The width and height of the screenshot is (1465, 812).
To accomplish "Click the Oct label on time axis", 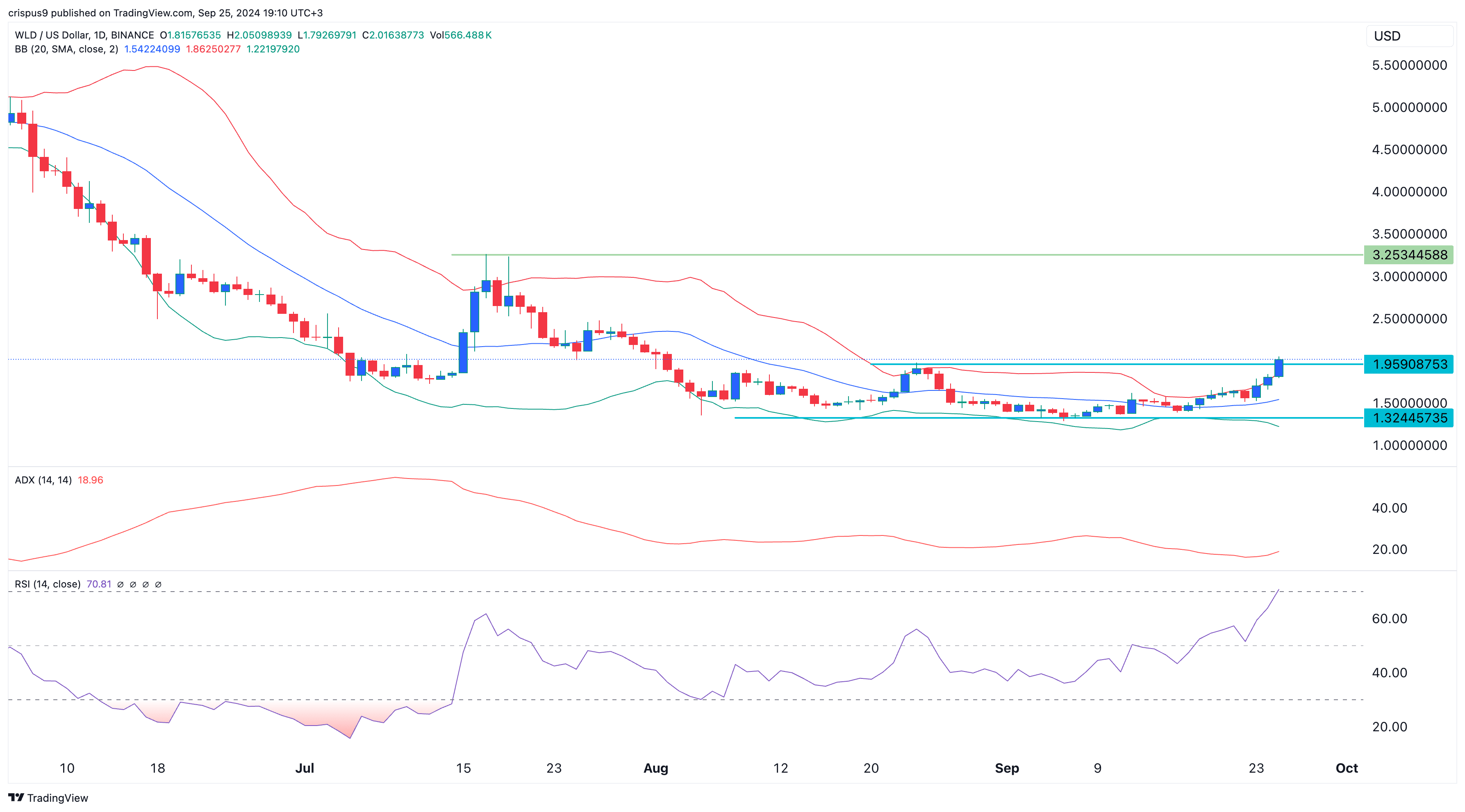I will (1347, 768).
